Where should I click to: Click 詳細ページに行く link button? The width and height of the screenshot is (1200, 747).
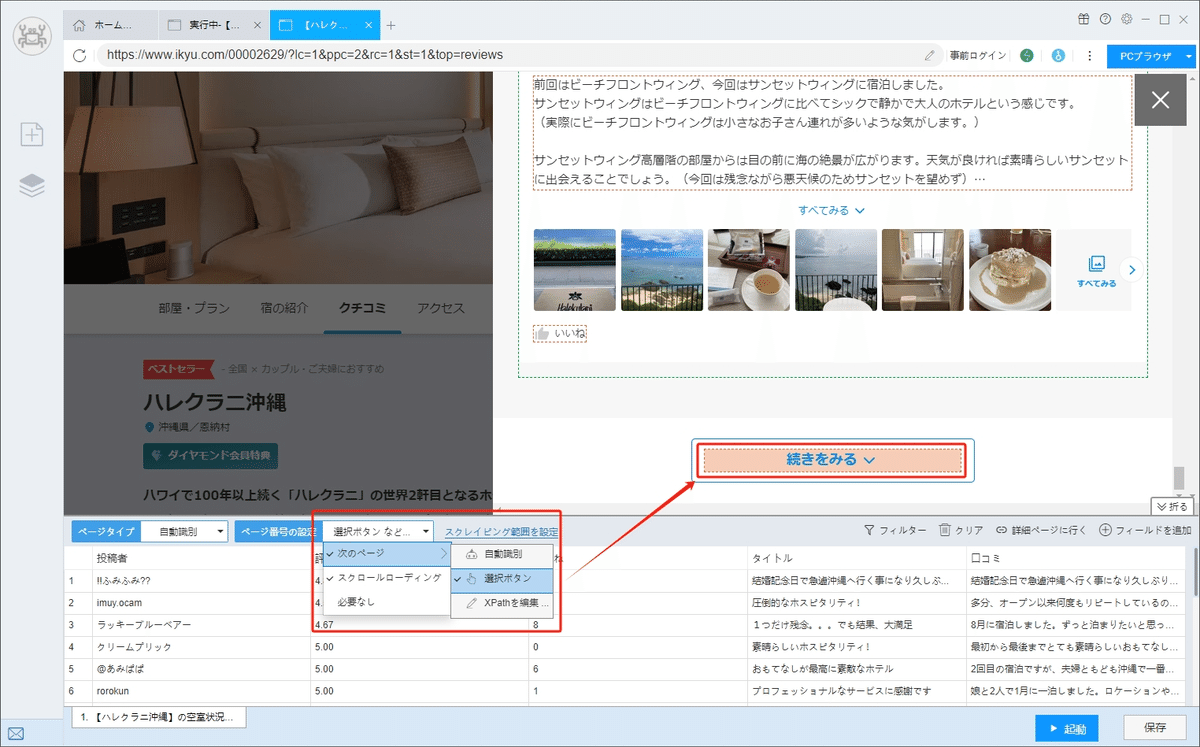pos(1041,530)
